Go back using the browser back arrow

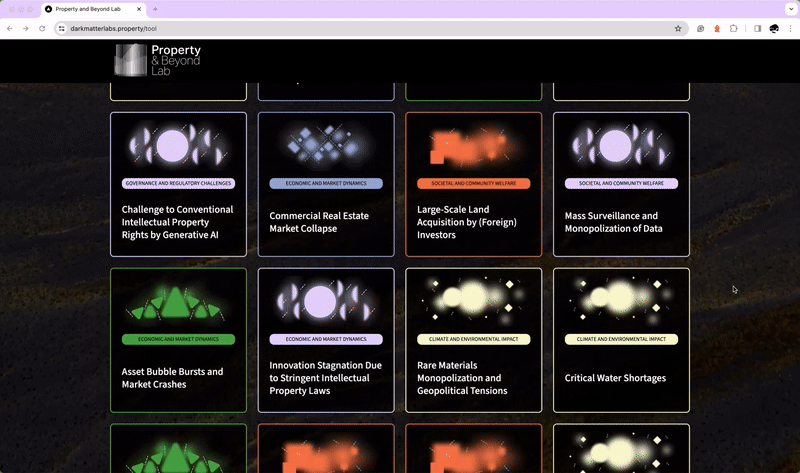(x=10, y=29)
